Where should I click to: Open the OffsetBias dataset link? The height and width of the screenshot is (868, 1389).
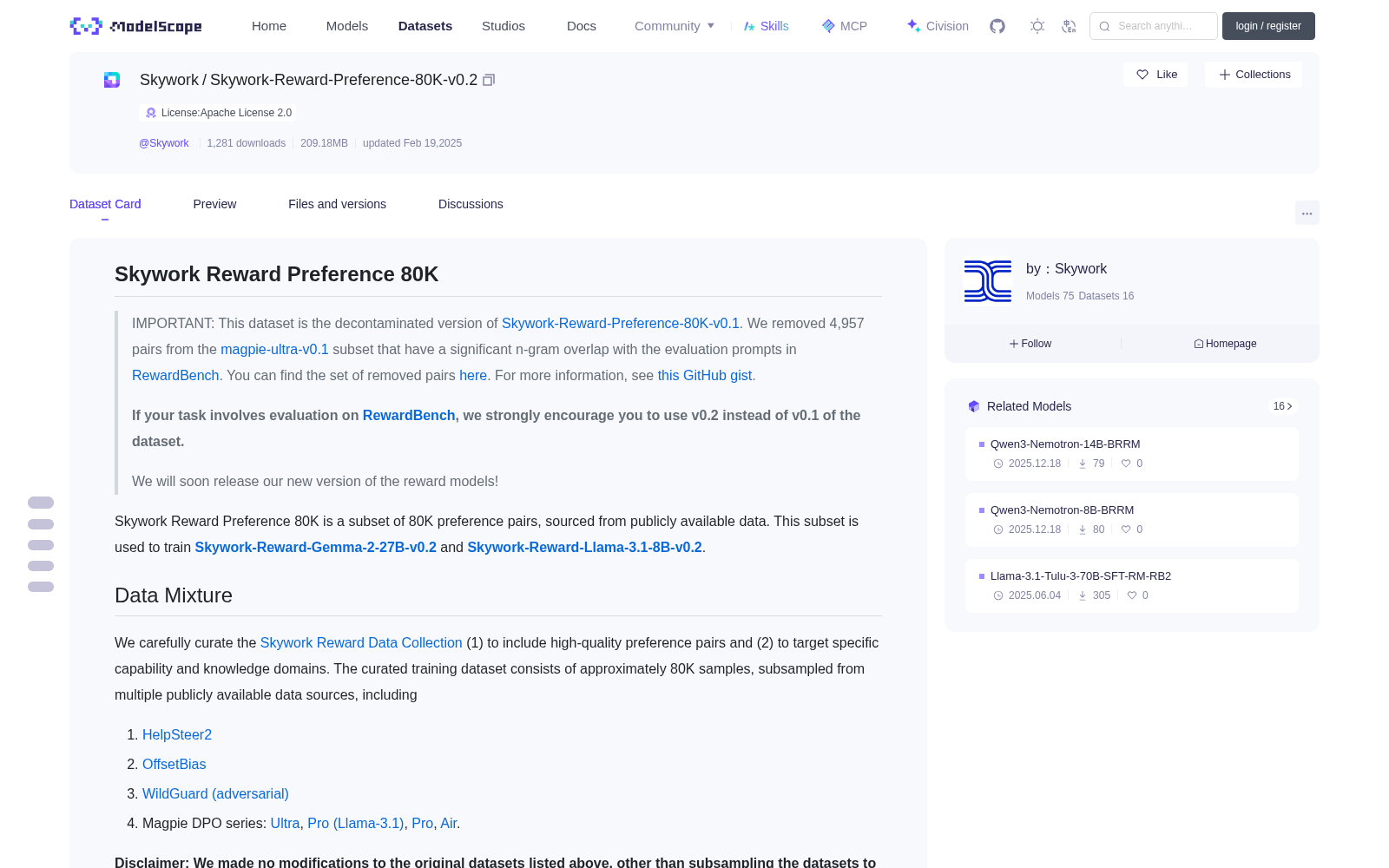174,764
